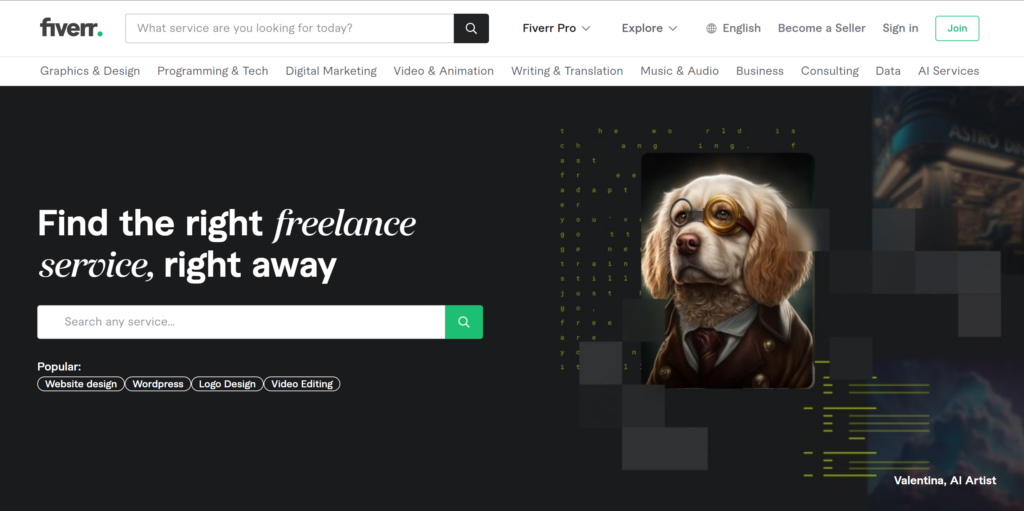This screenshot has width=1024, height=511.
Task: Select the Programming & Tech category
Action: pos(213,71)
